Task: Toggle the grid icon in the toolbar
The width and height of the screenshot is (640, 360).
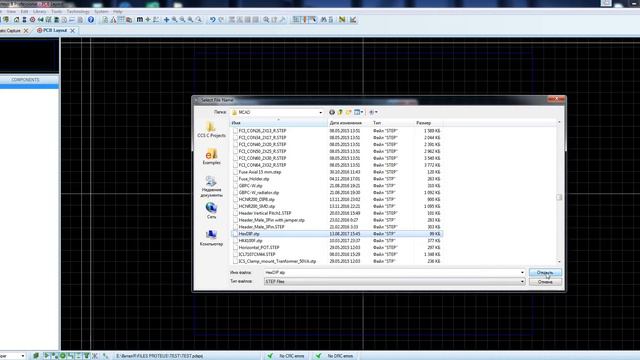Action: point(121,20)
